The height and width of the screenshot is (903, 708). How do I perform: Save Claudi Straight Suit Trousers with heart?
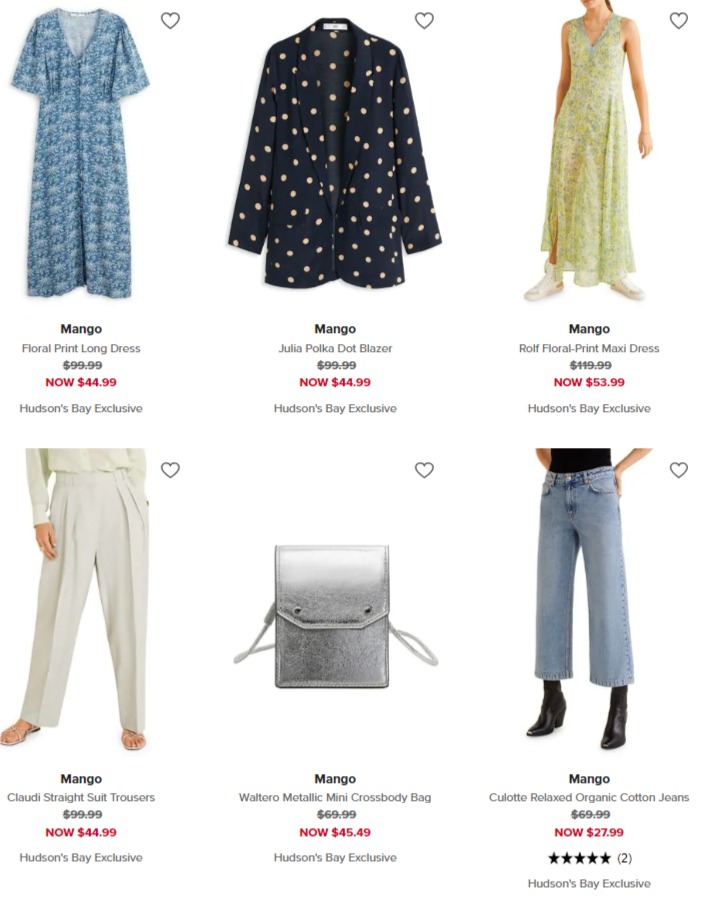(x=170, y=470)
